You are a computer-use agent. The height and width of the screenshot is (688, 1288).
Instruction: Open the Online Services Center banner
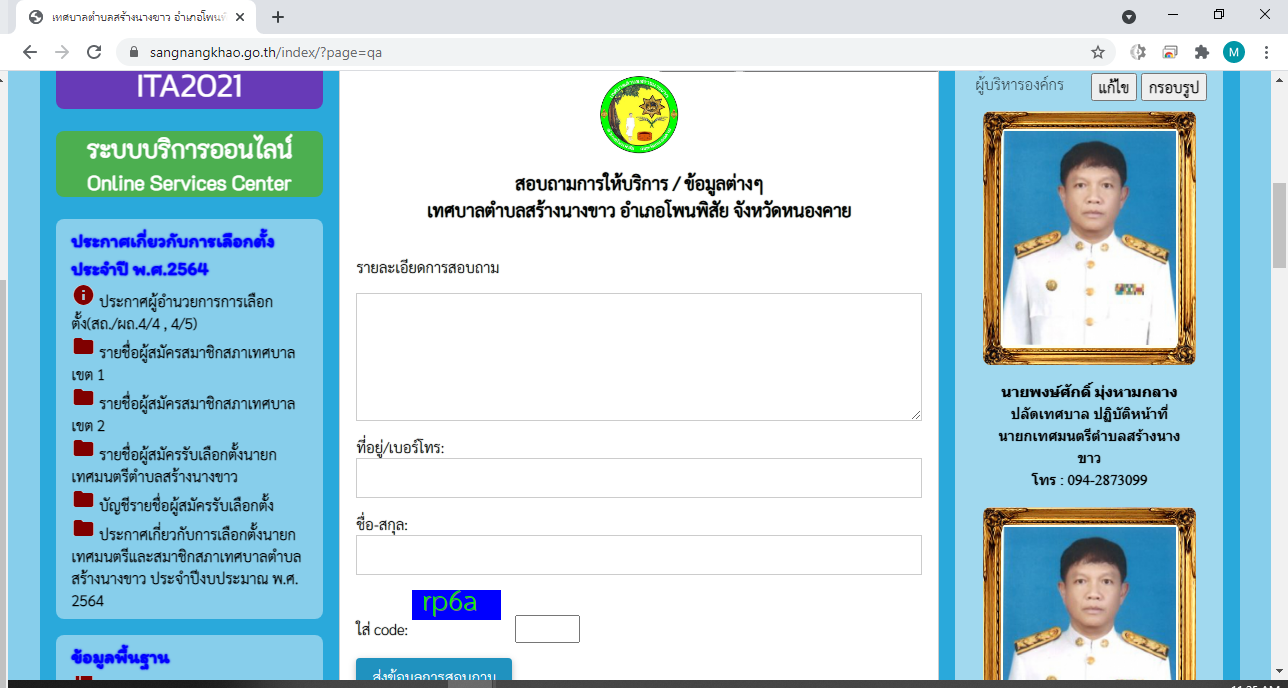189,165
